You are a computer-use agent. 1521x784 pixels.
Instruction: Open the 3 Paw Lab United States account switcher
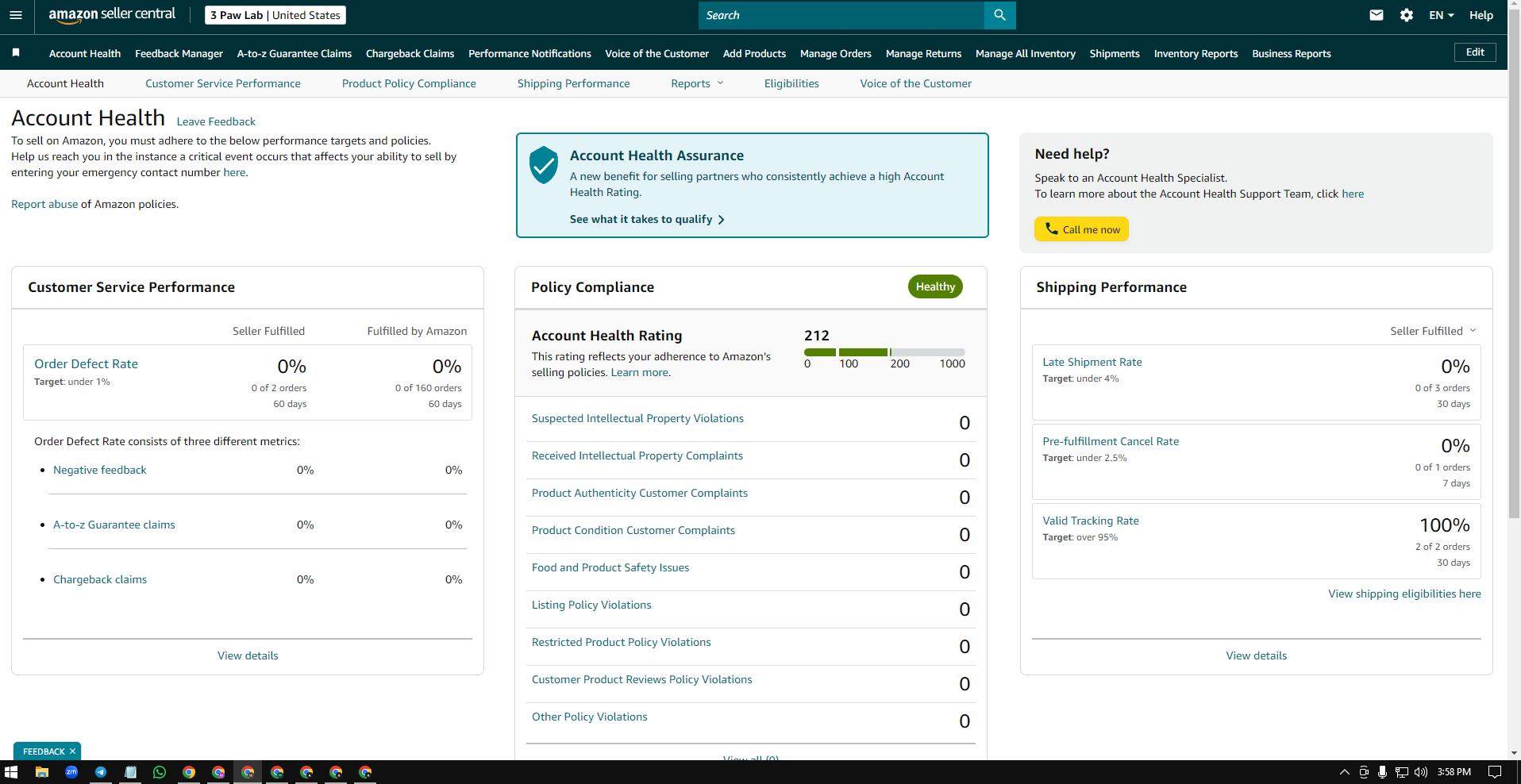(x=275, y=15)
